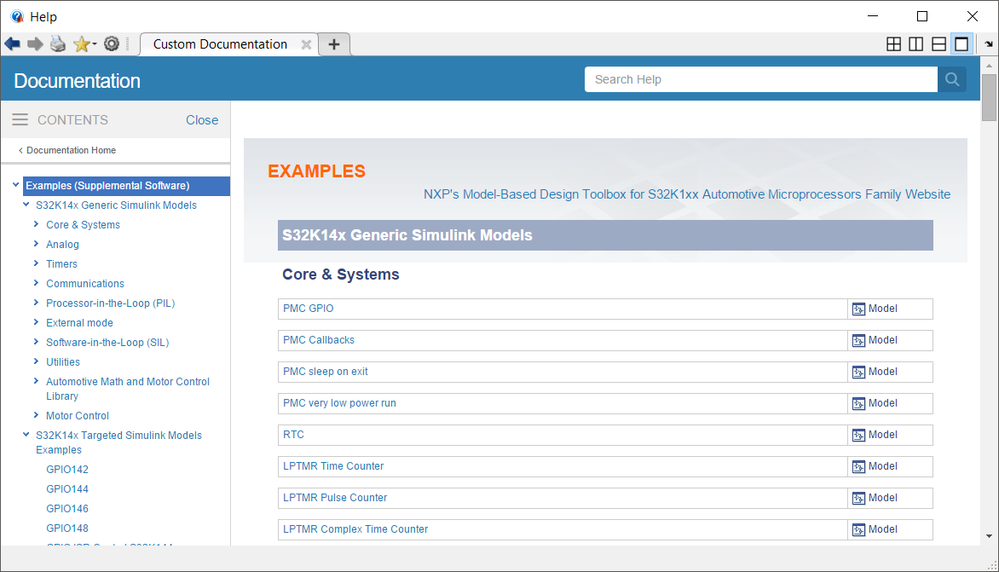Click the search magnifier button
Screen dimensions: 999x572
pyautogui.click(x=952, y=80)
